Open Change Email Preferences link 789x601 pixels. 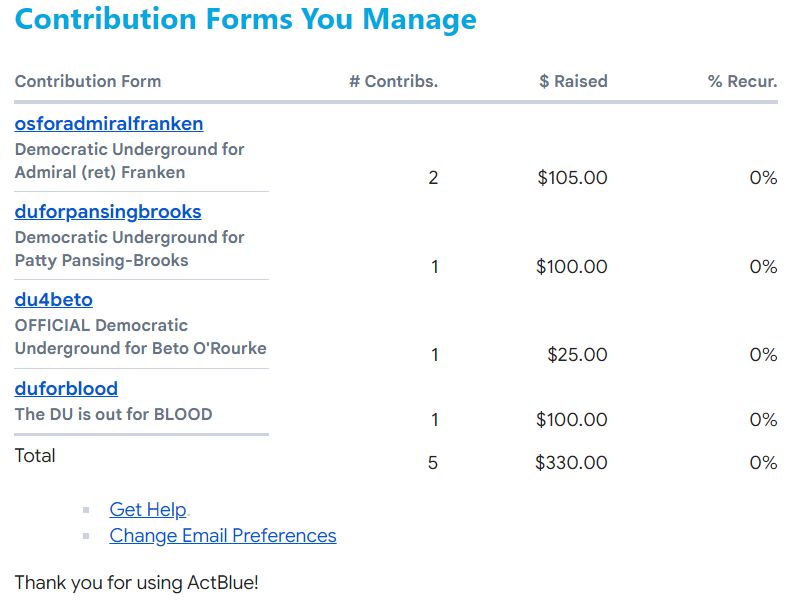tap(223, 536)
